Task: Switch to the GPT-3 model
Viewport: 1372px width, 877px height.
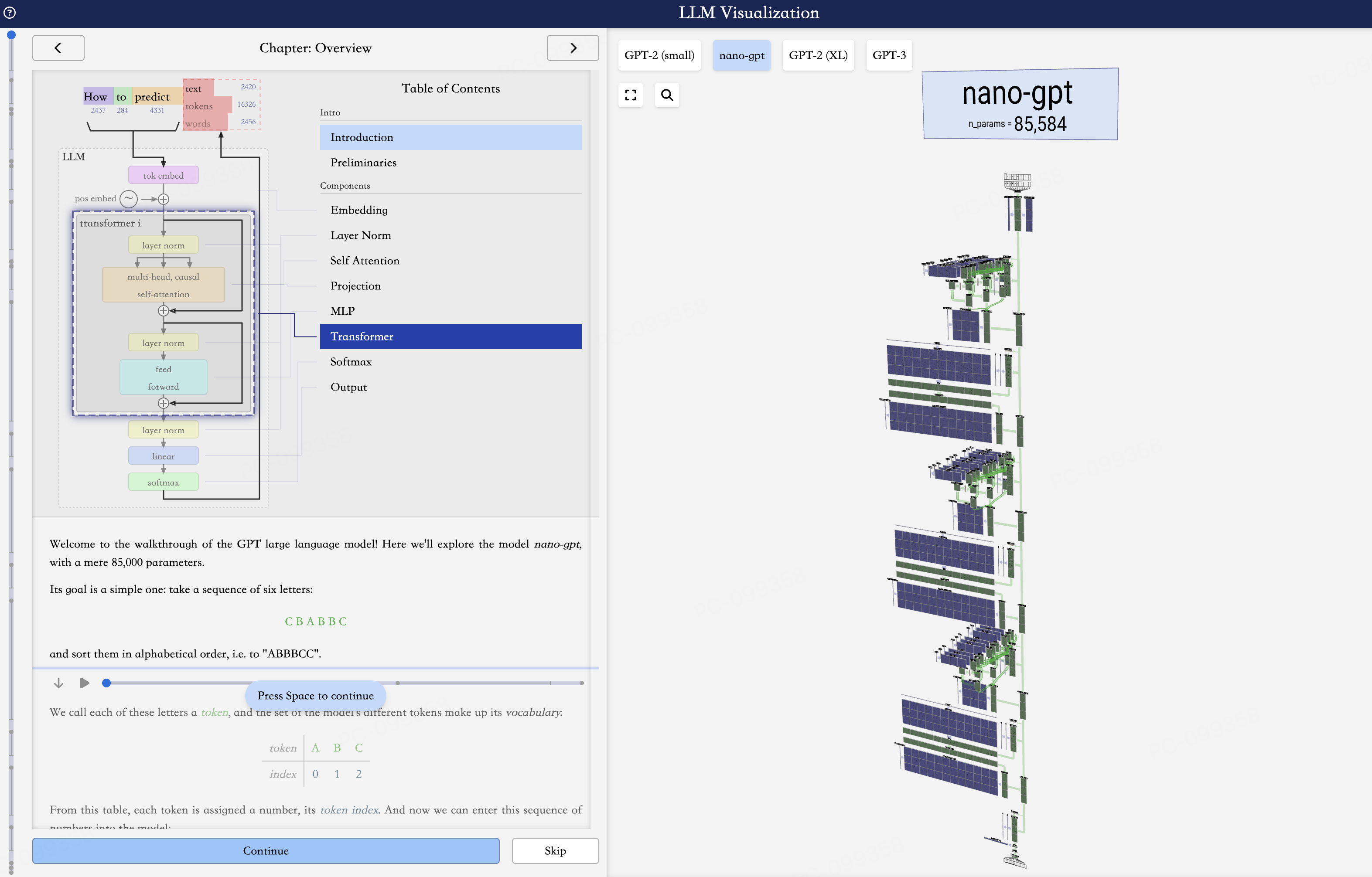Action: 888,55
